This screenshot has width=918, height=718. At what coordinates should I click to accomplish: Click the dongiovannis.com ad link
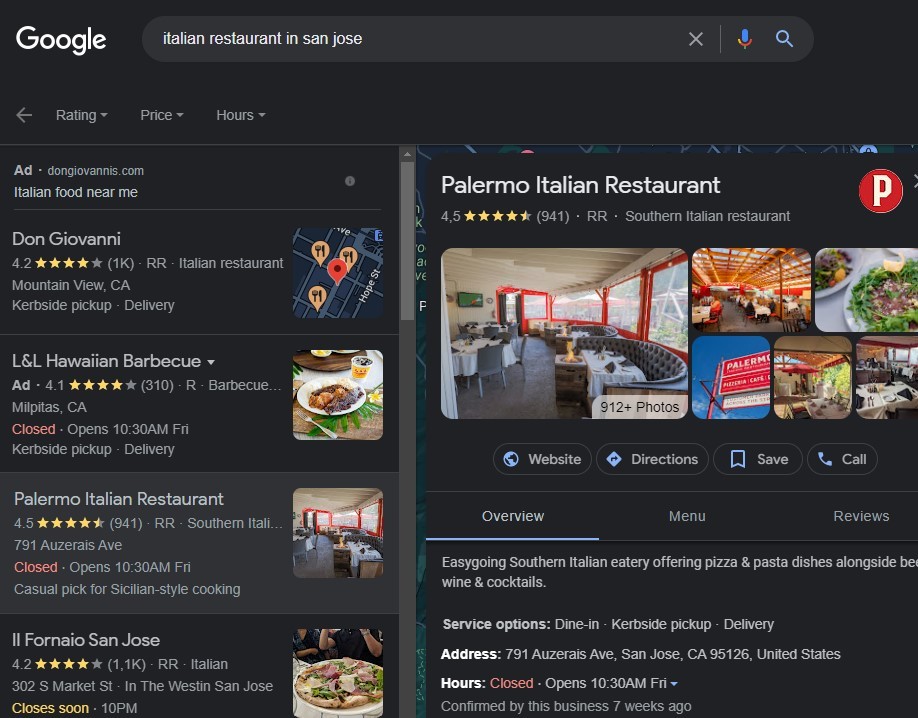tap(95, 170)
